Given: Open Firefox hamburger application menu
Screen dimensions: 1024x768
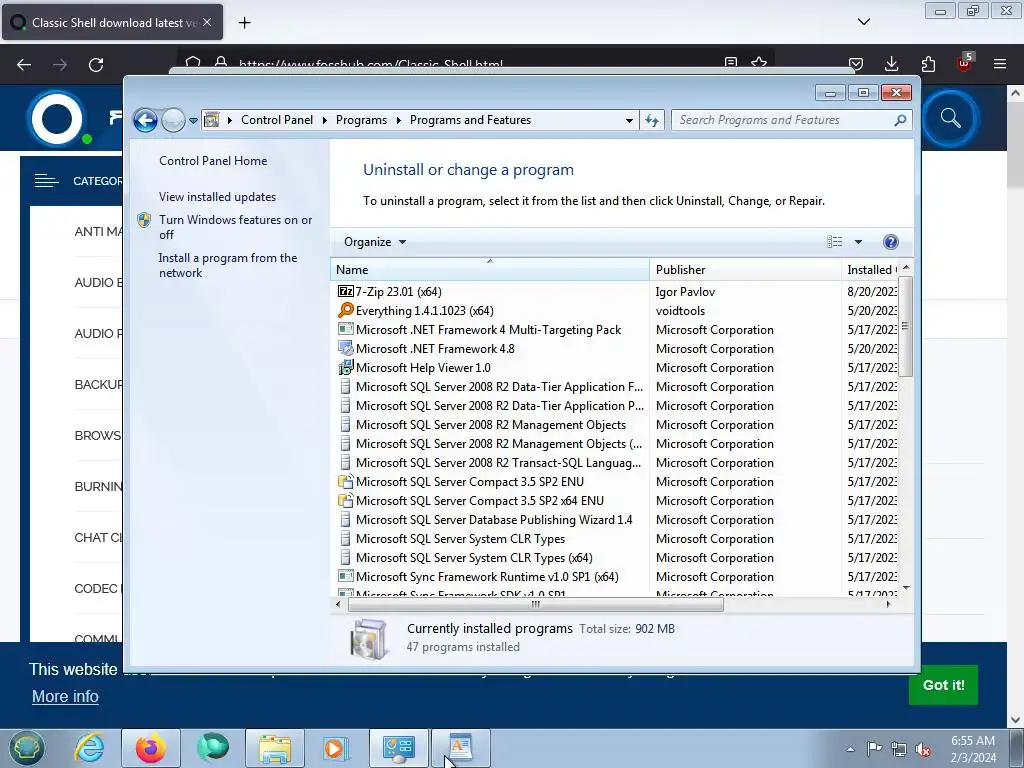Looking at the screenshot, I should click(x=1000, y=64).
